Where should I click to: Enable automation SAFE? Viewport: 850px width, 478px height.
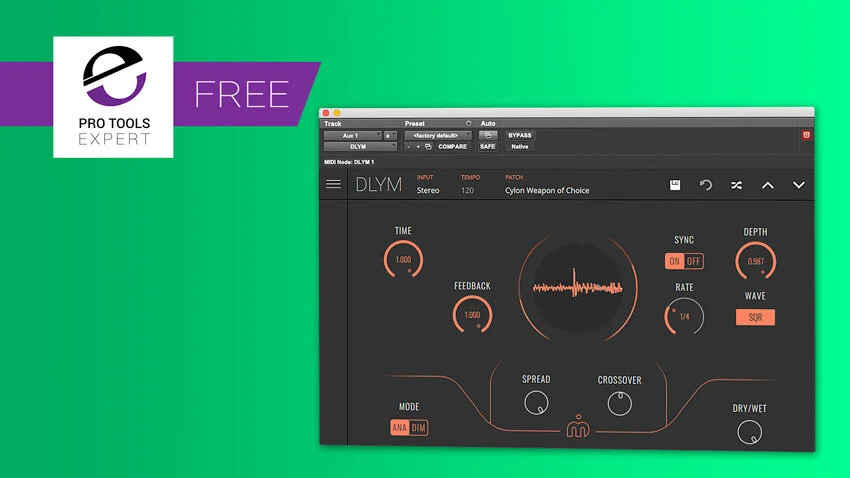(488, 146)
